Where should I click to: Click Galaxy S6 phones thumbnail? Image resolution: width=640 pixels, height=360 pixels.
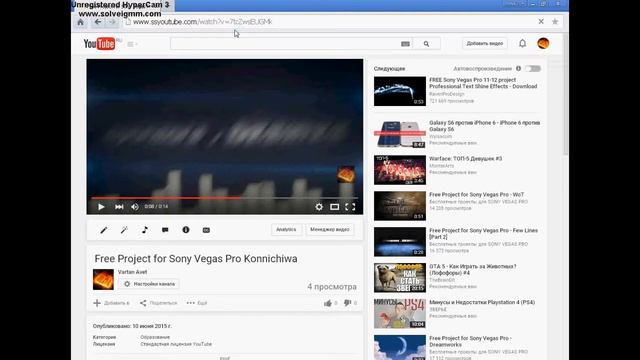tap(400, 134)
